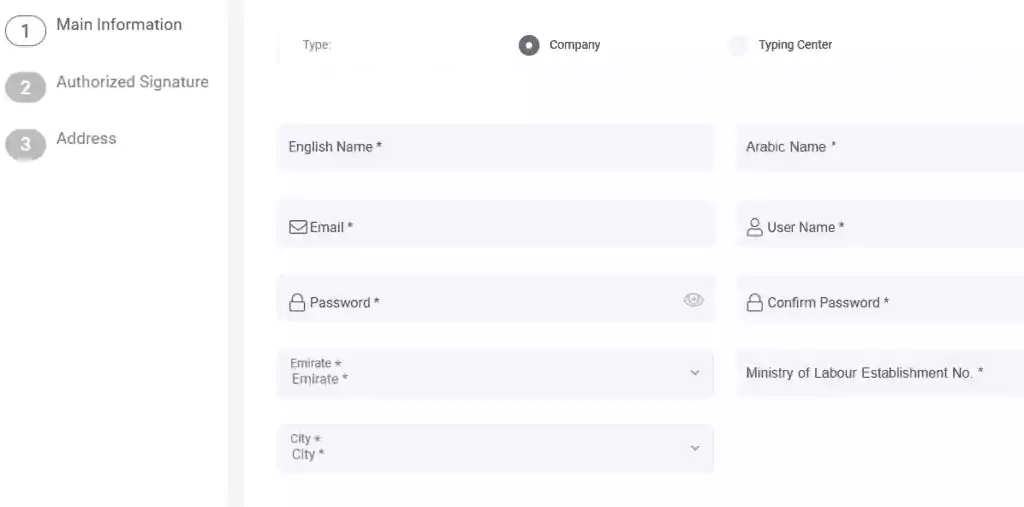Go to Main Information step
Screen dimensions: 1024x507
[x=119, y=25]
